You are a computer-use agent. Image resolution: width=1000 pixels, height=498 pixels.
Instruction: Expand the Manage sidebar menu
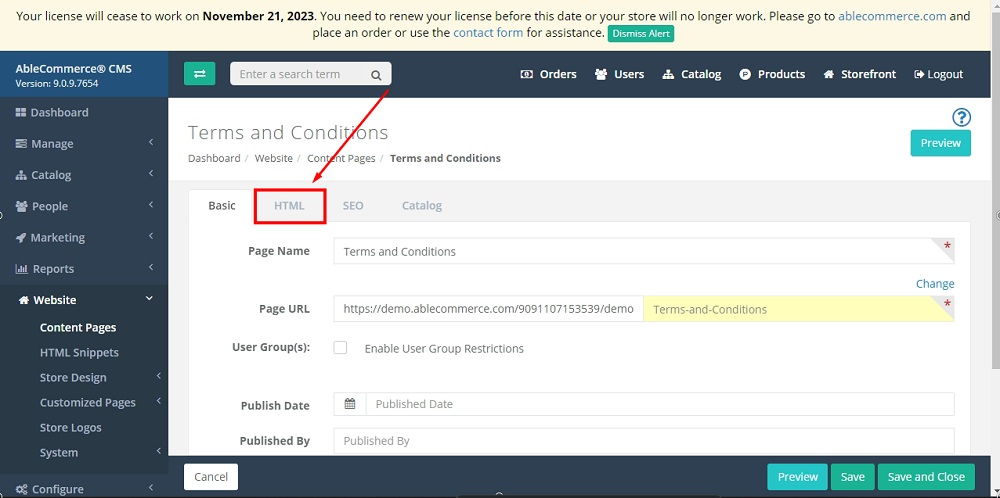[151, 143]
